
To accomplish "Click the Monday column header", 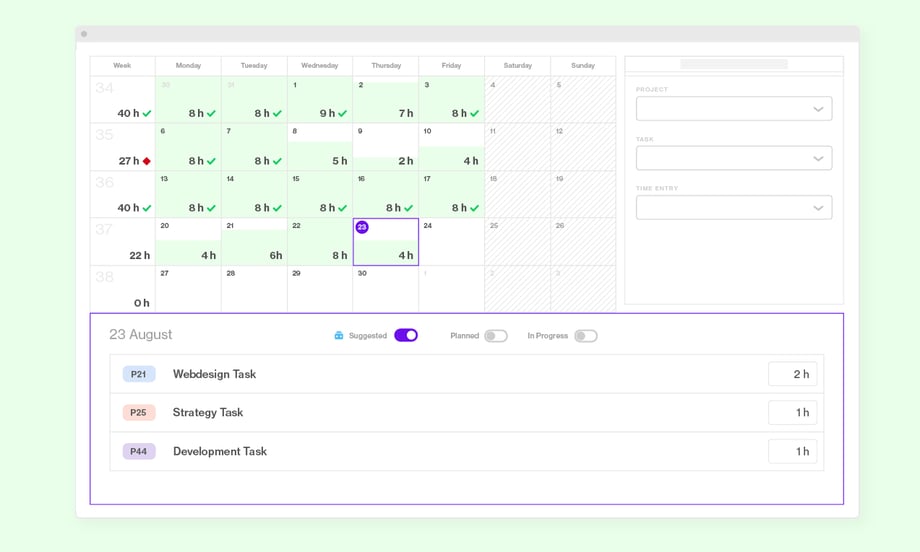I will click(188, 66).
